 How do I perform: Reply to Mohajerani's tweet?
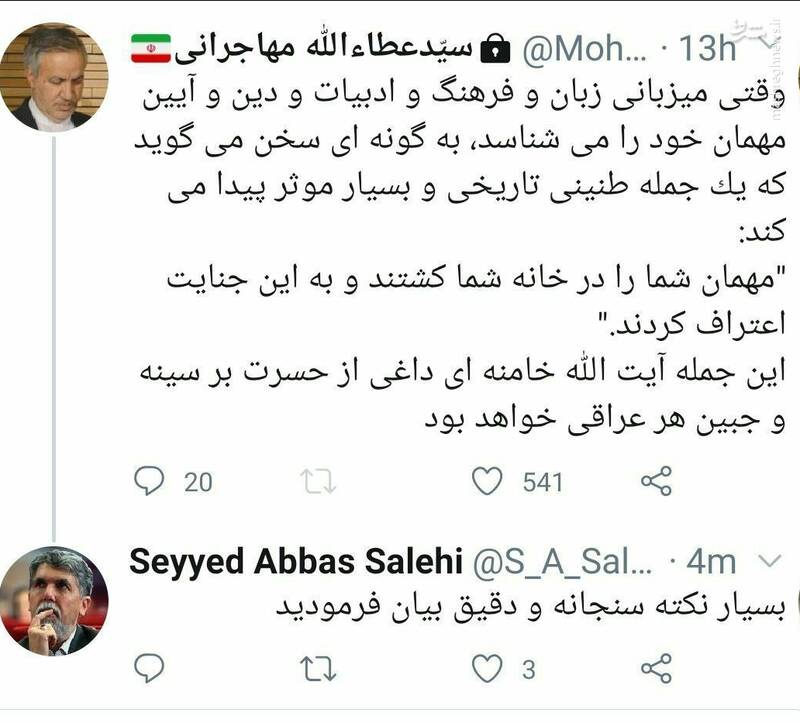(149, 482)
